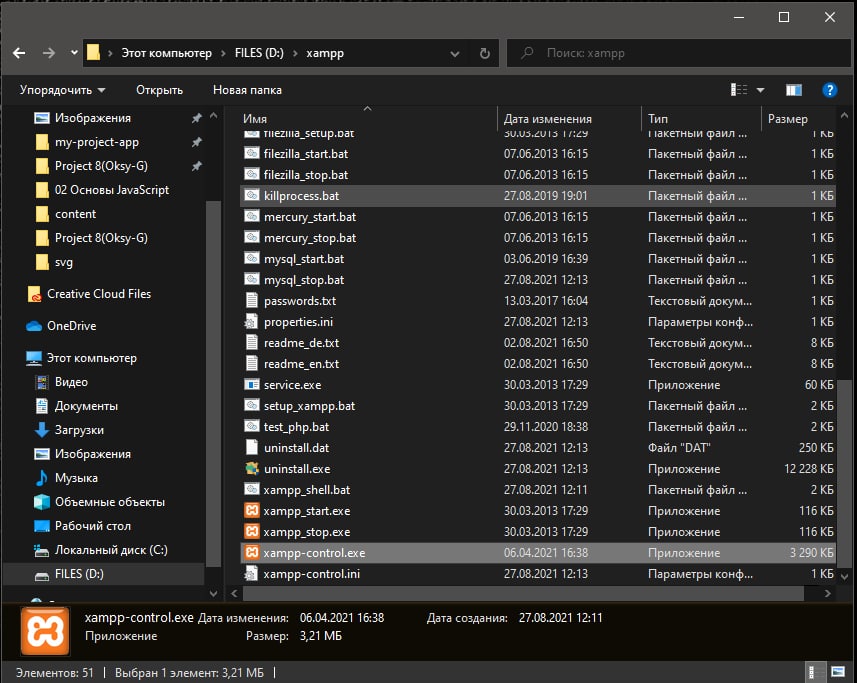Viewport: 857px width, 683px height.
Task: Open Объемные объекты cube icon
Action: [x=42, y=502]
